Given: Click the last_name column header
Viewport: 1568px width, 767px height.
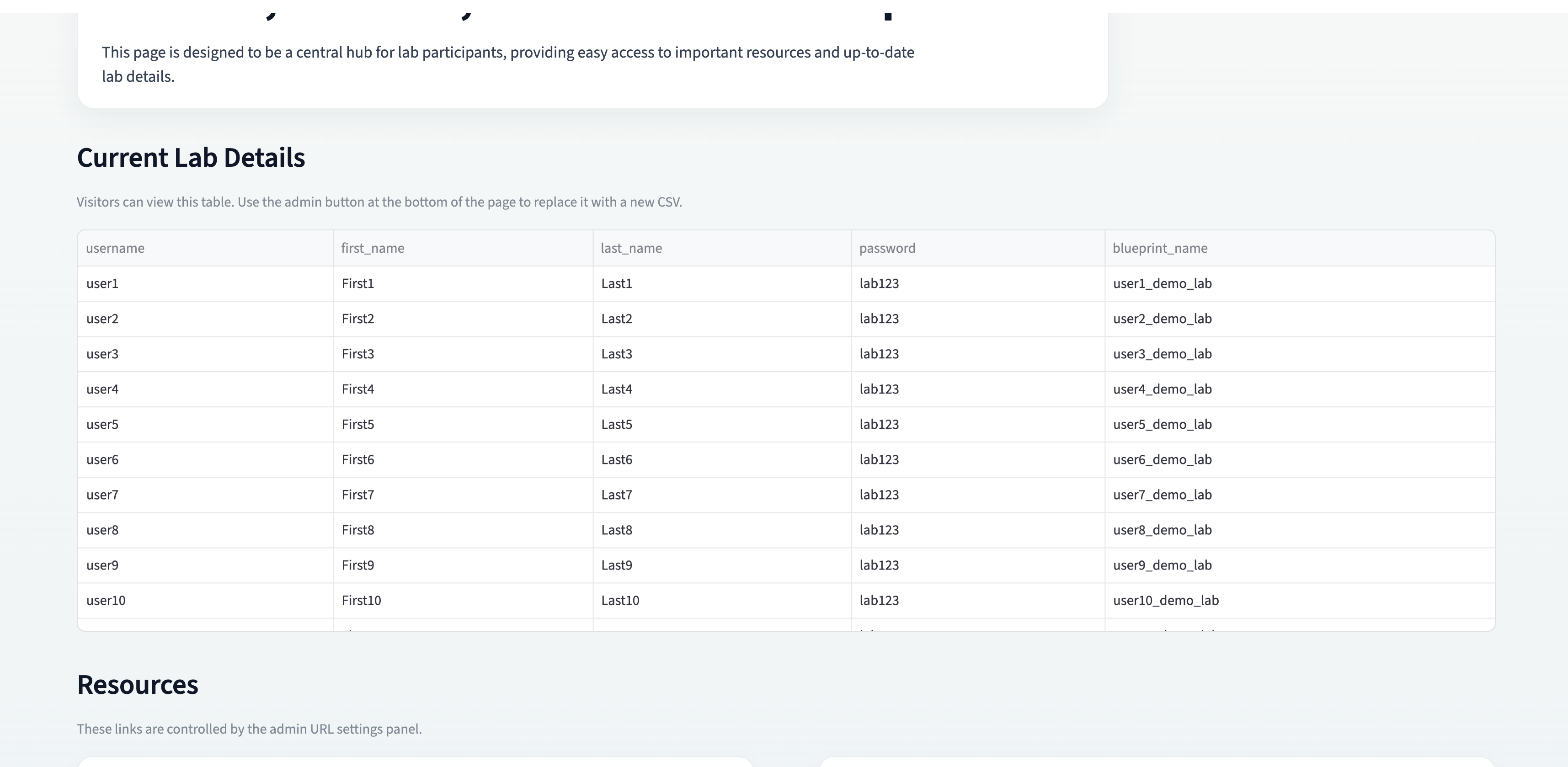Looking at the screenshot, I should point(722,248).
